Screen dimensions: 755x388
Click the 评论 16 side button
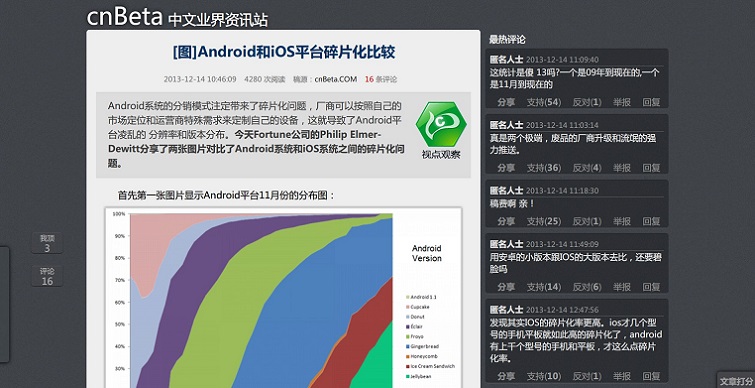click(x=47, y=276)
